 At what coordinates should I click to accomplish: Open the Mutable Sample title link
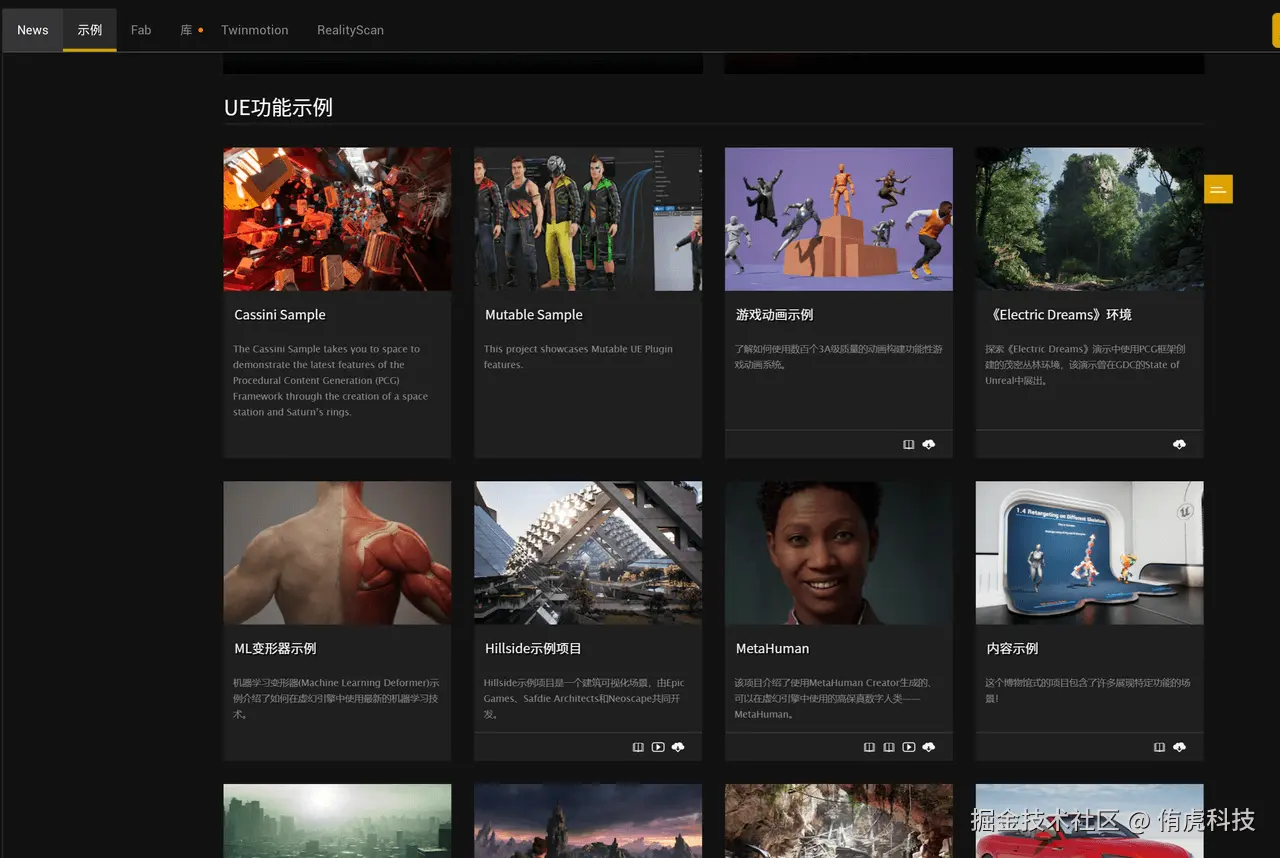pos(534,315)
